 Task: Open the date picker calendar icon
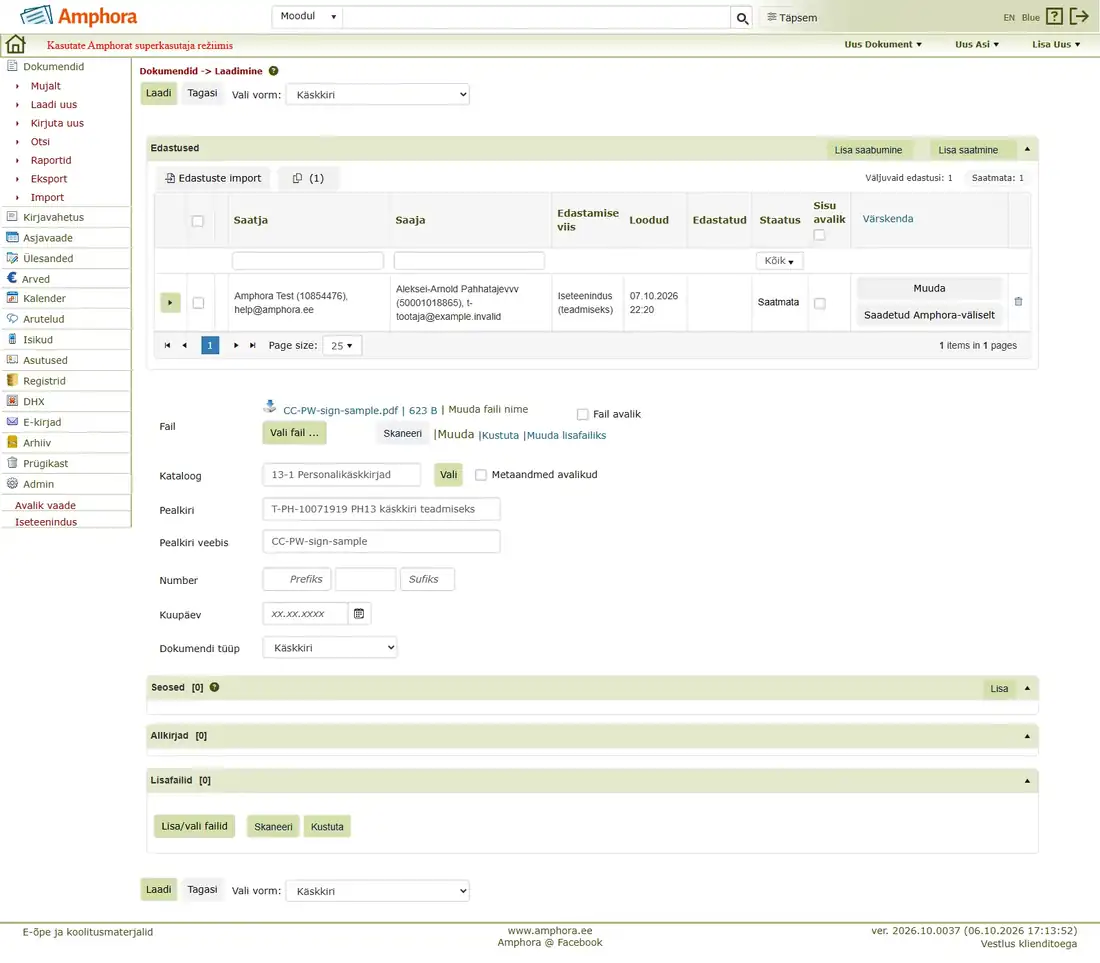[358, 614]
